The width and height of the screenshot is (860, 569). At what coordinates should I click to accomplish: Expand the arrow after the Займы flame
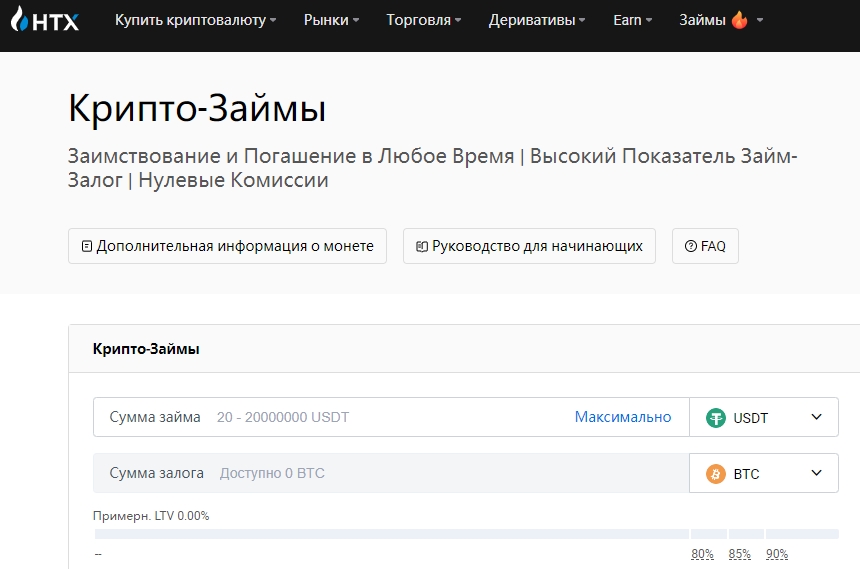click(x=760, y=20)
